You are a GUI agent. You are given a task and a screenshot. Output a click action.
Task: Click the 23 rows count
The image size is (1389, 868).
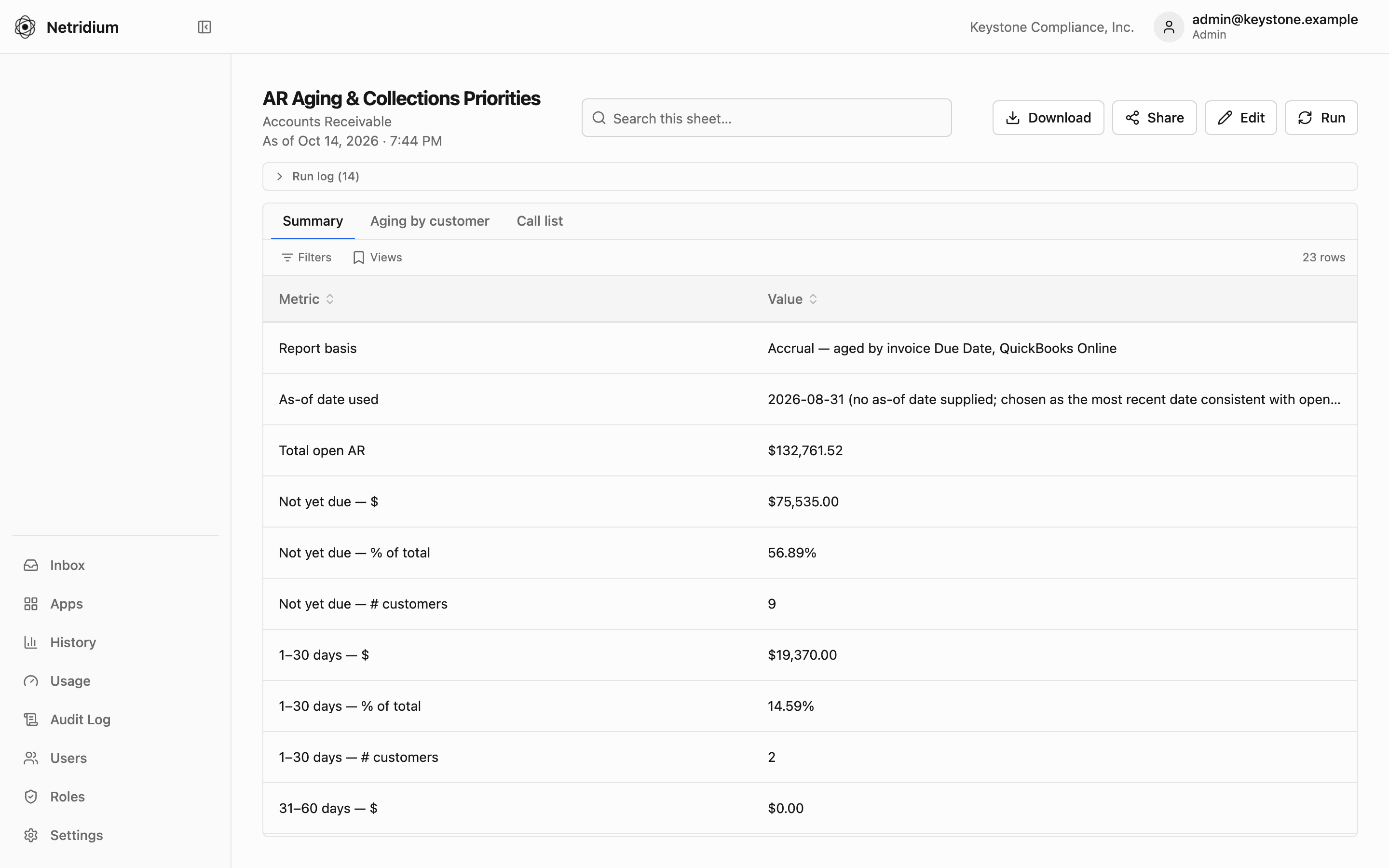click(x=1323, y=258)
